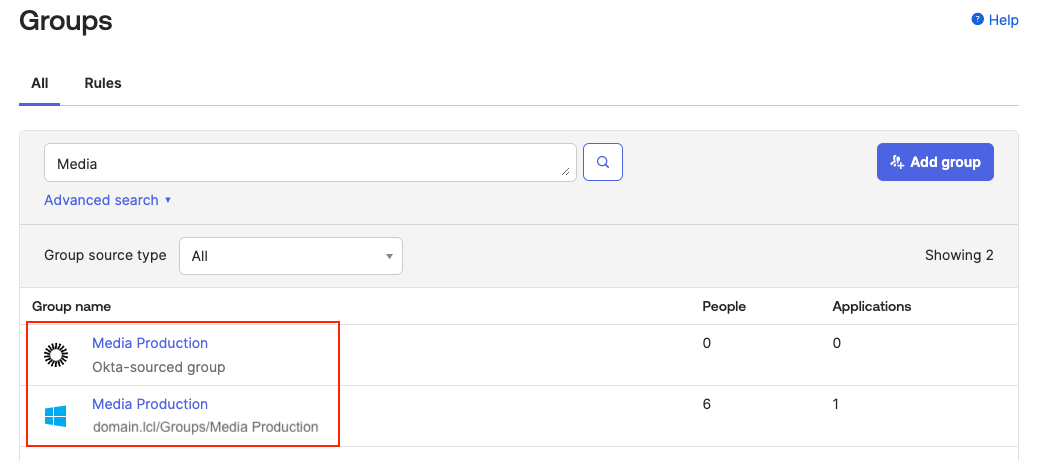Click the Windows logo beside the domain.lcl group

[x=55, y=416]
